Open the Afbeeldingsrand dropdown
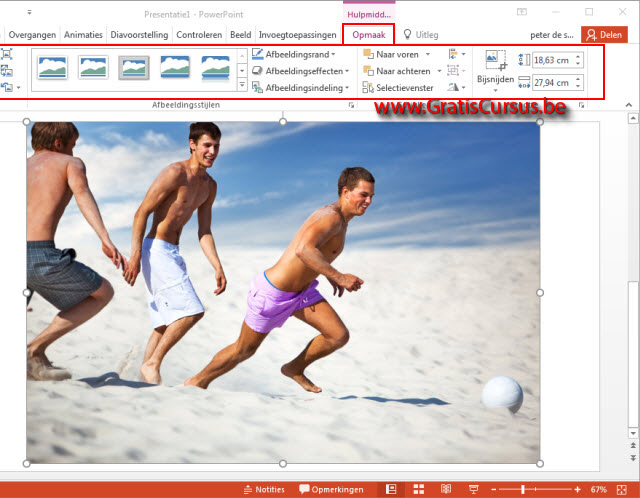Image resolution: width=640 pixels, height=498 pixels. click(294, 54)
